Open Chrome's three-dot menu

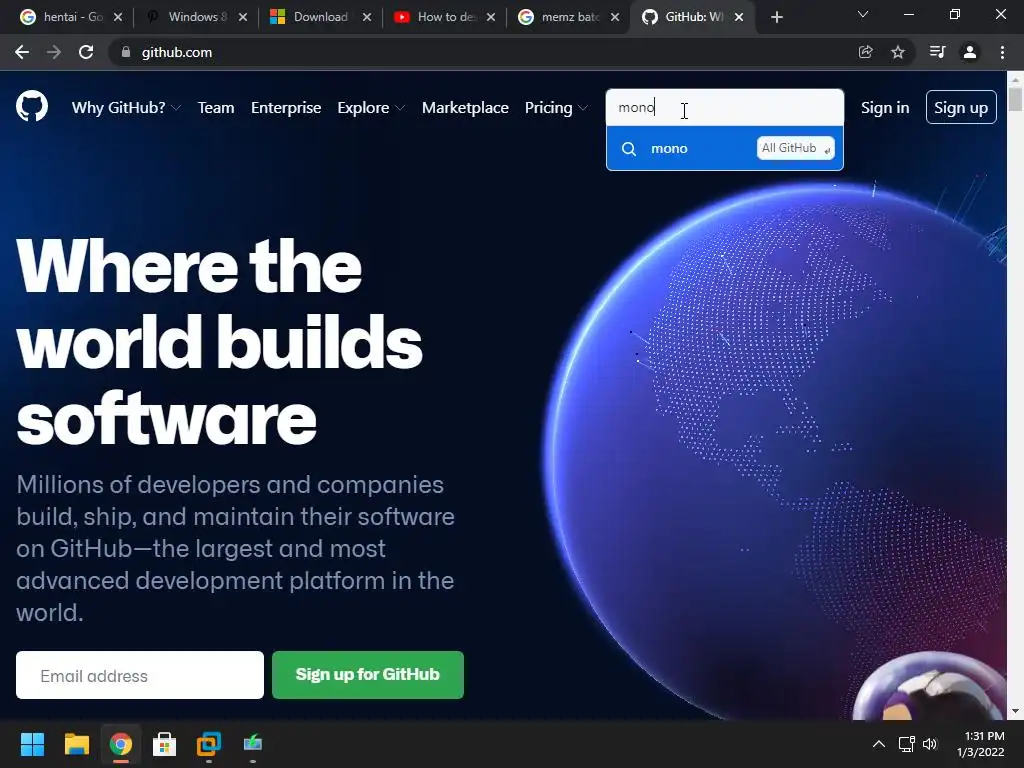[1002, 52]
